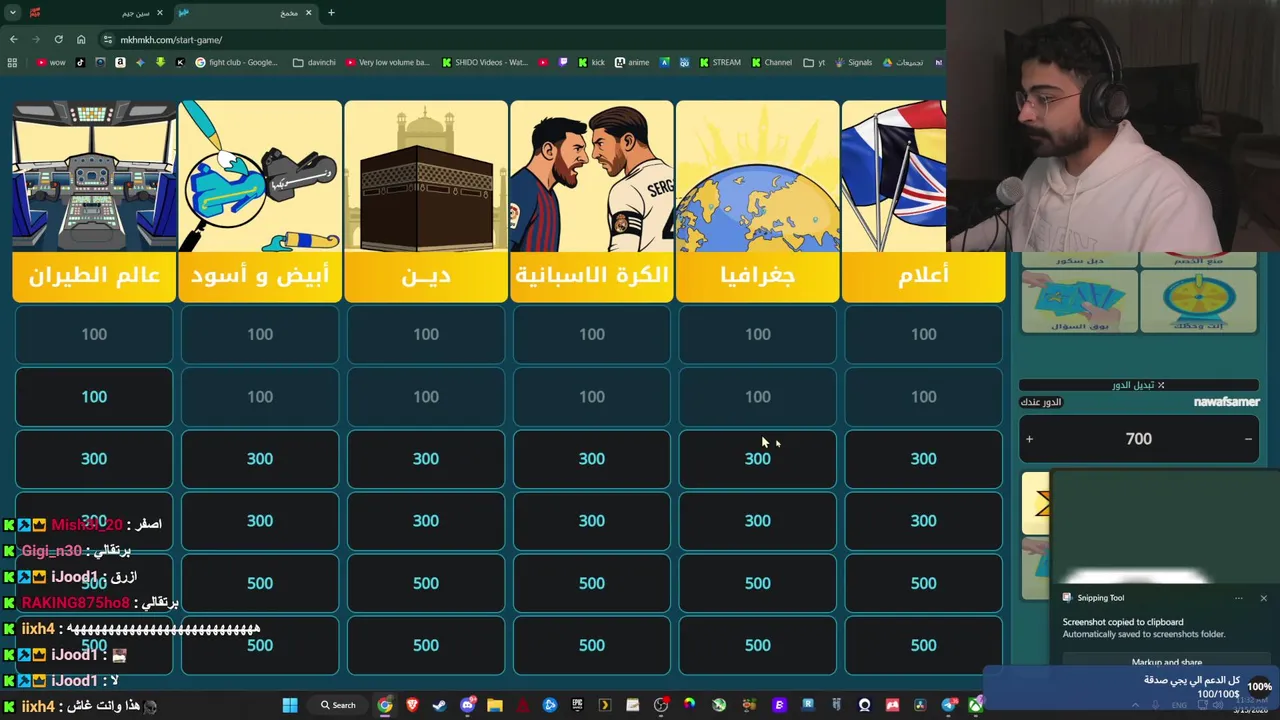This screenshot has width=1280, height=720.
Task: Use the دبل سكور power-up
Action: click(x=1080, y=260)
